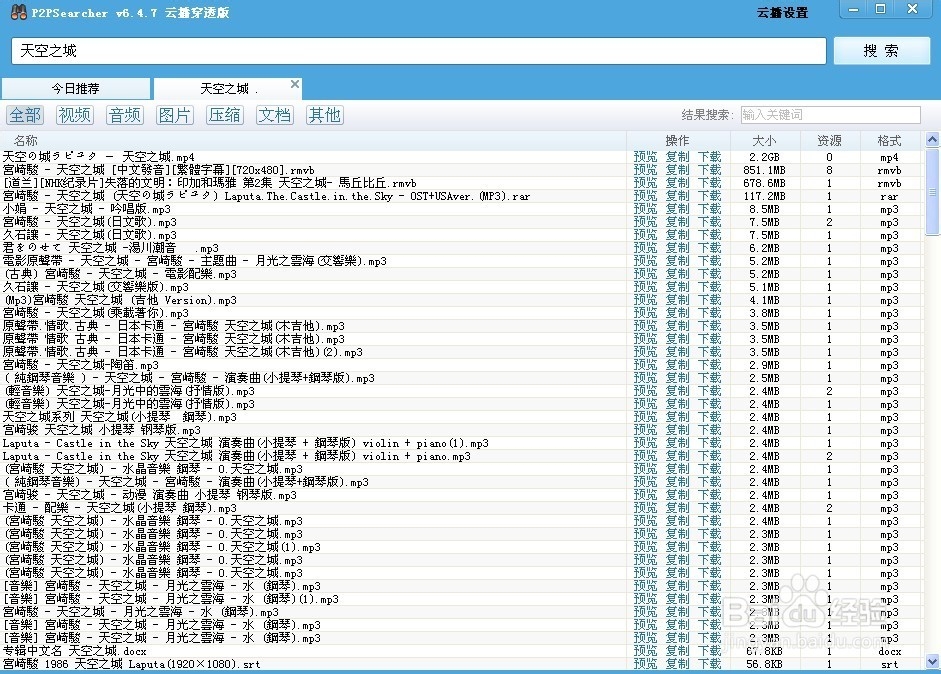This screenshot has width=941, height=674.
Task: Click 复制 for the 851.1MB rmvb file
Action: pos(678,170)
